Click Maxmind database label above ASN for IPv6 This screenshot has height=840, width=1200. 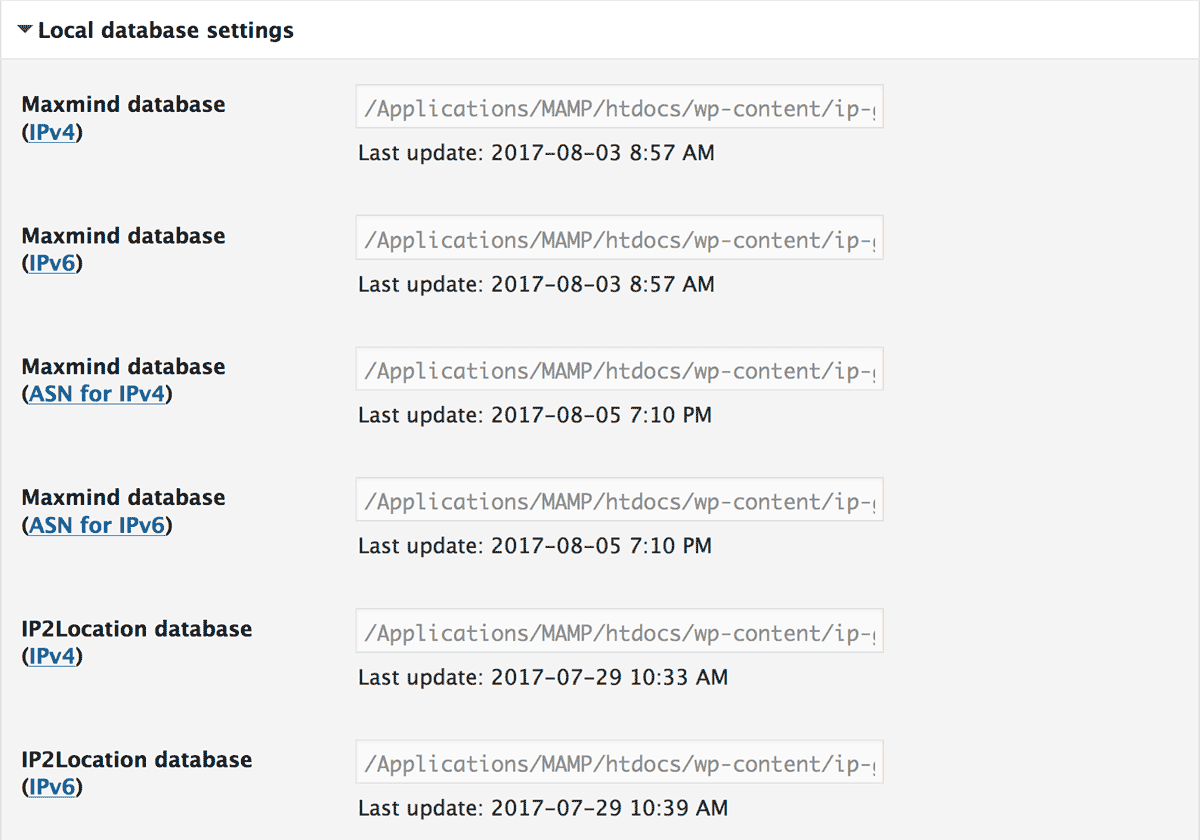click(x=124, y=498)
